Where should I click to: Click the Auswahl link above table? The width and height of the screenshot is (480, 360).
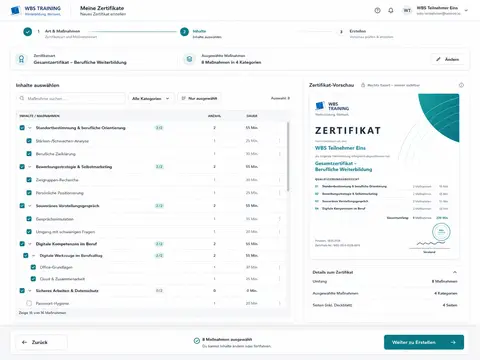click(280, 98)
